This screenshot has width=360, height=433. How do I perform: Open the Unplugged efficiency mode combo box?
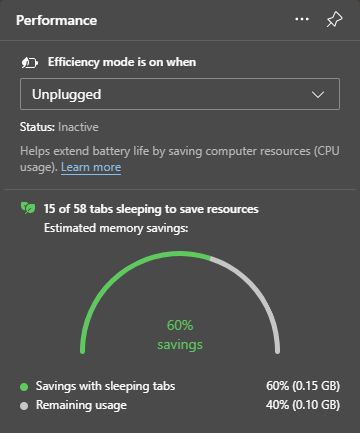[x=180, y=94]
